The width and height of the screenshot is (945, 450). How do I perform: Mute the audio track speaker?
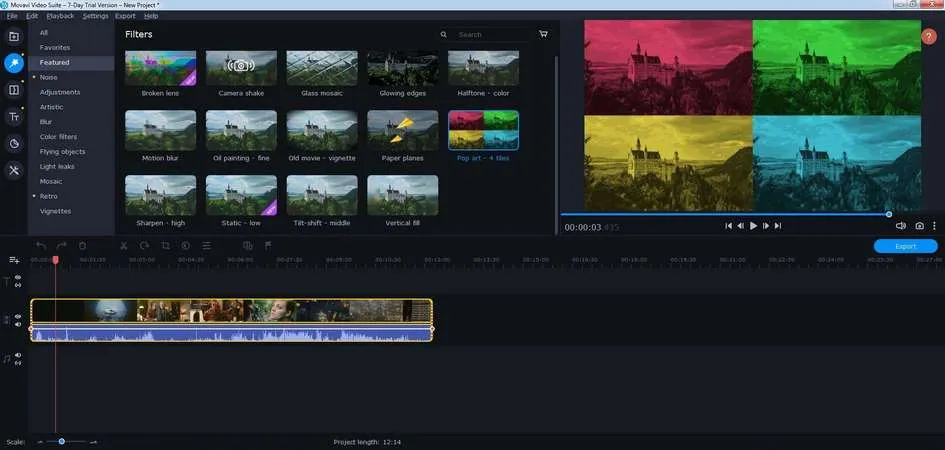tap(18, 355)
